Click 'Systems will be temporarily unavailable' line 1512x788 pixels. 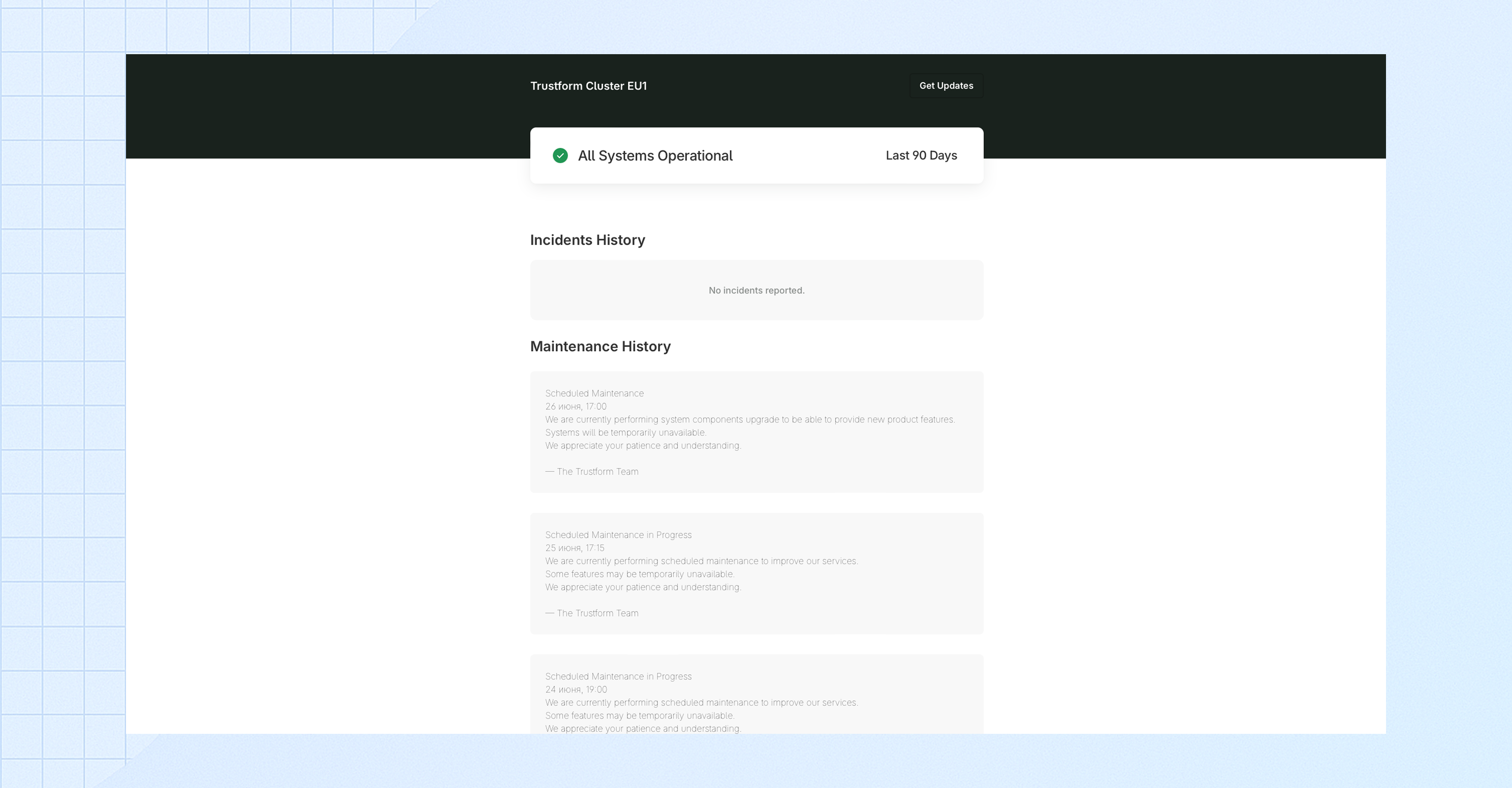(x=625, y=433)
